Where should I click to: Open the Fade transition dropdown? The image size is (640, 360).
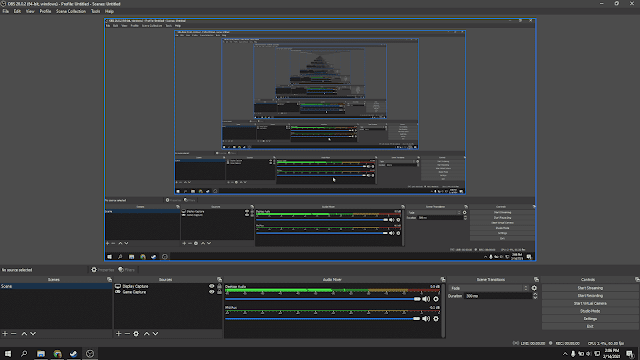[489, 288]
